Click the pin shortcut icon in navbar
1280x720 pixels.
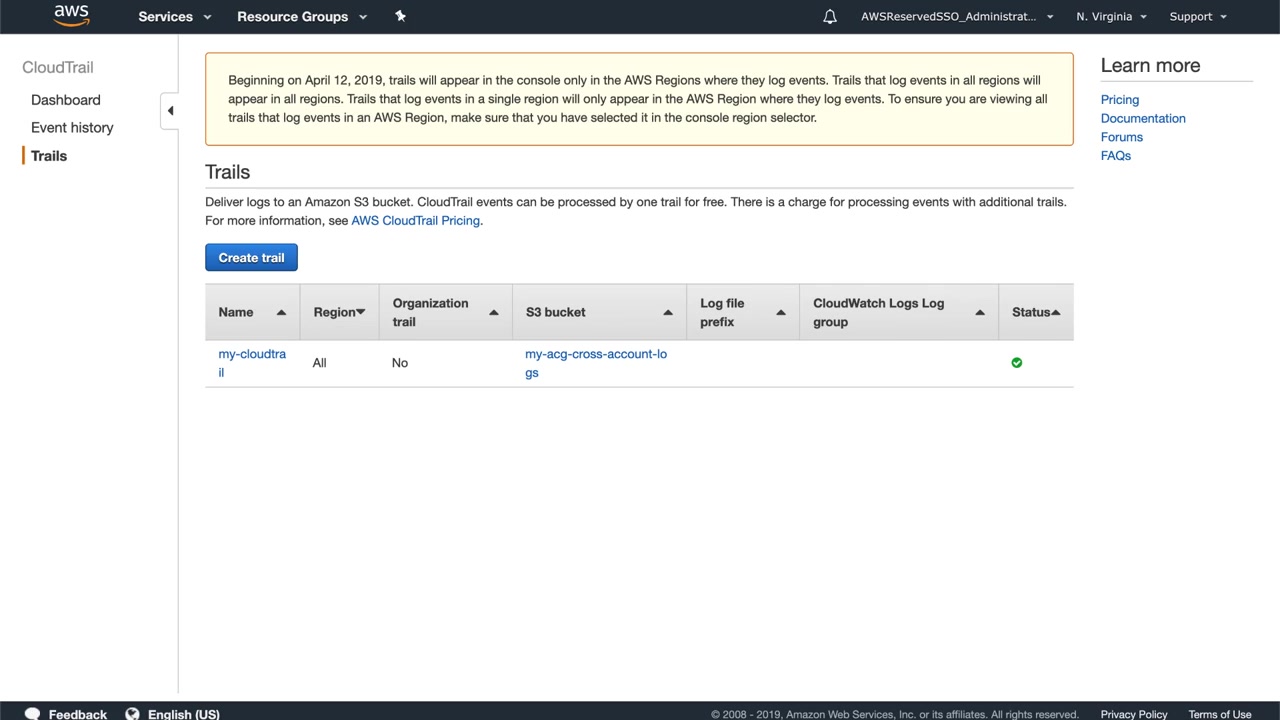click(x=400, y=16)
